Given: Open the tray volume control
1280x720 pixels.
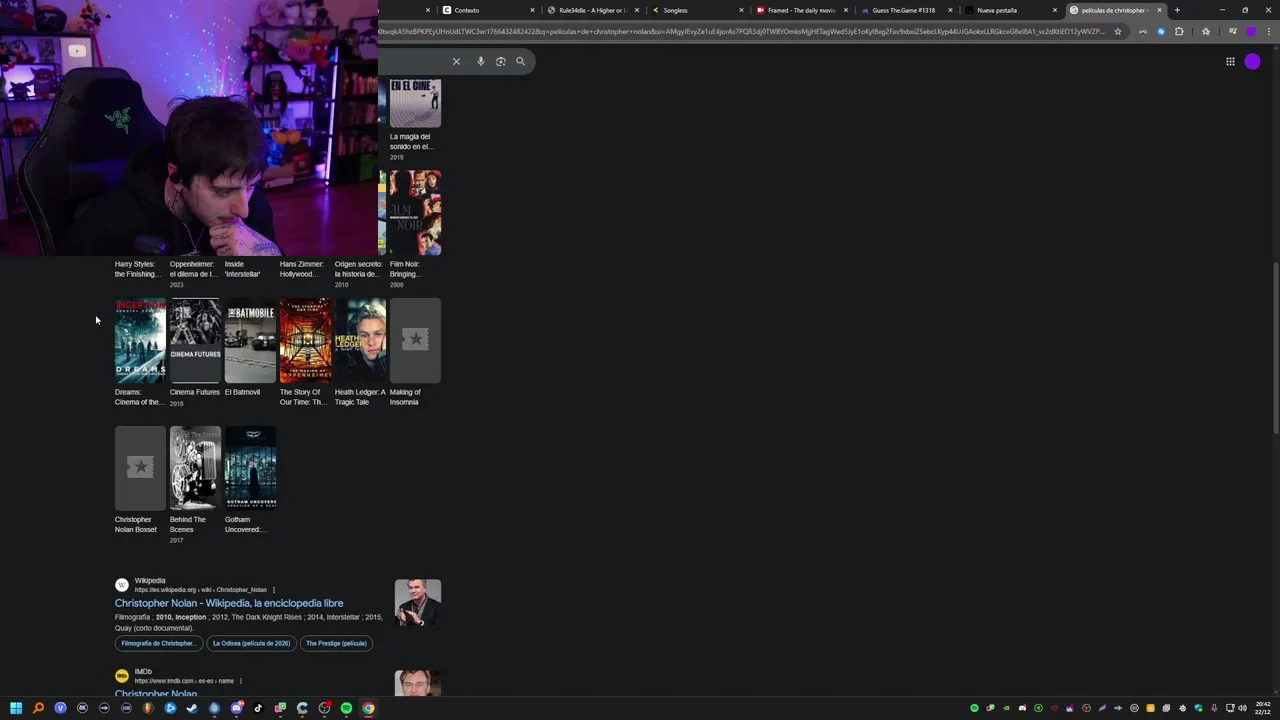Looking at the screenshot, I should click(x=1242, y=708).
